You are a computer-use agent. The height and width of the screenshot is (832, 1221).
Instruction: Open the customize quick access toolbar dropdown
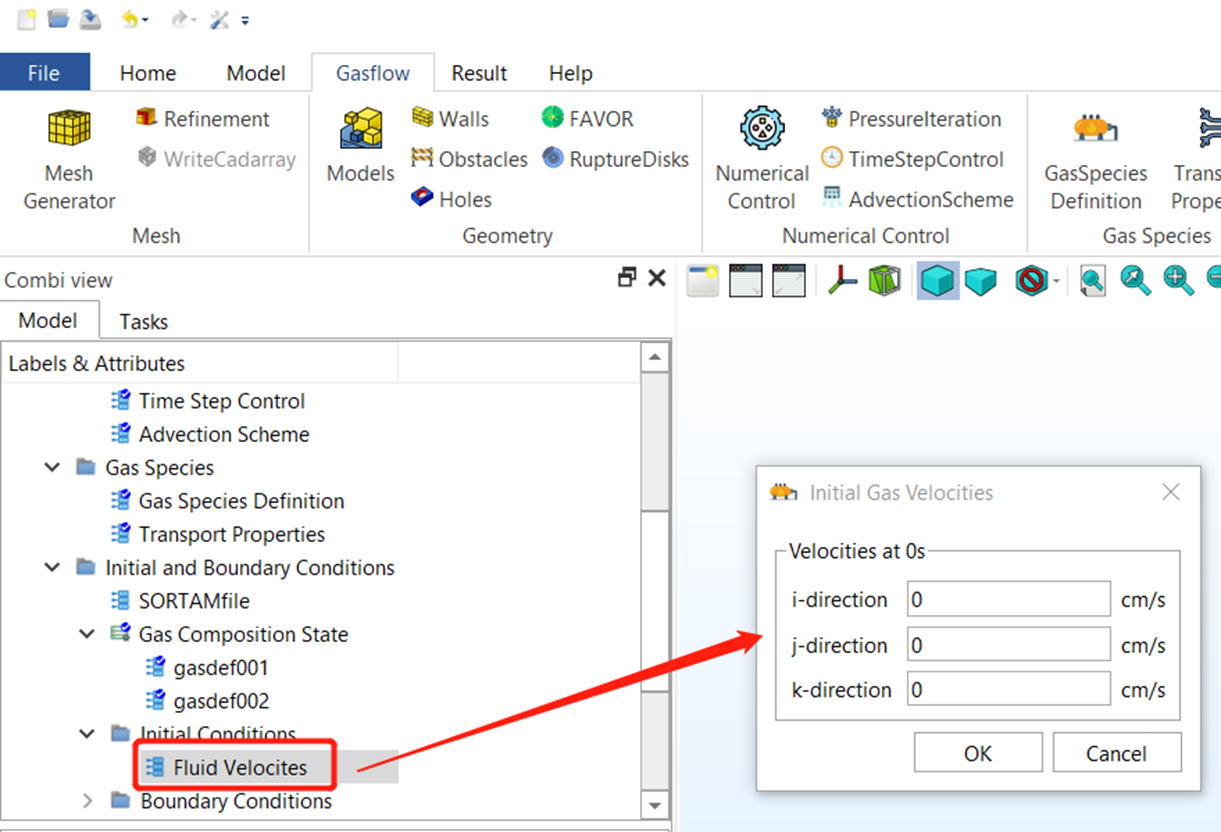tap(246, 20)
